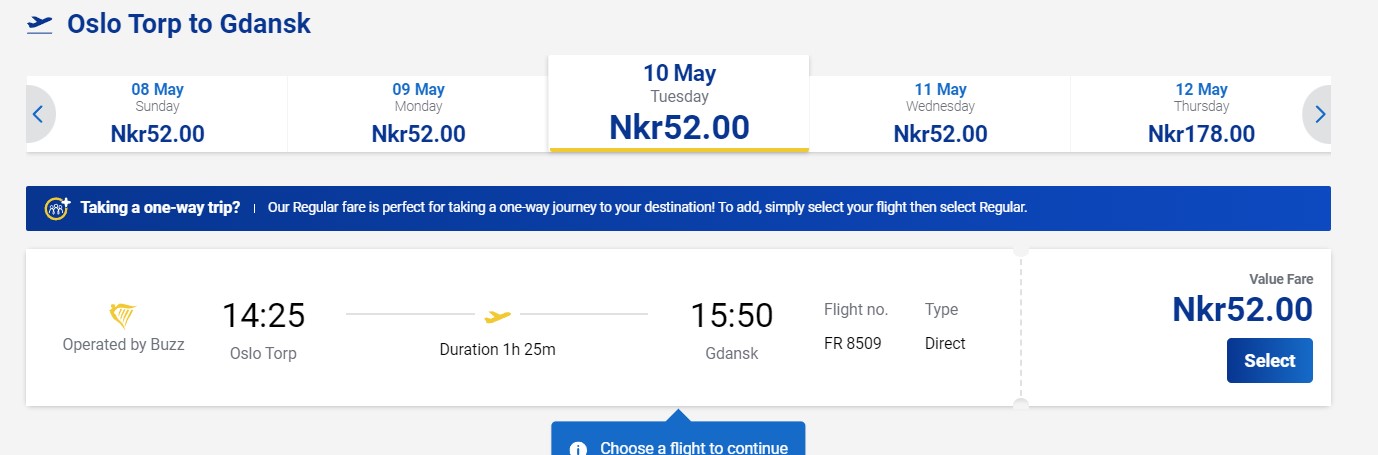Click the Oslo Torp to Gdansk heading
The image size is (1378, 455).
click(x=189, y=24)
